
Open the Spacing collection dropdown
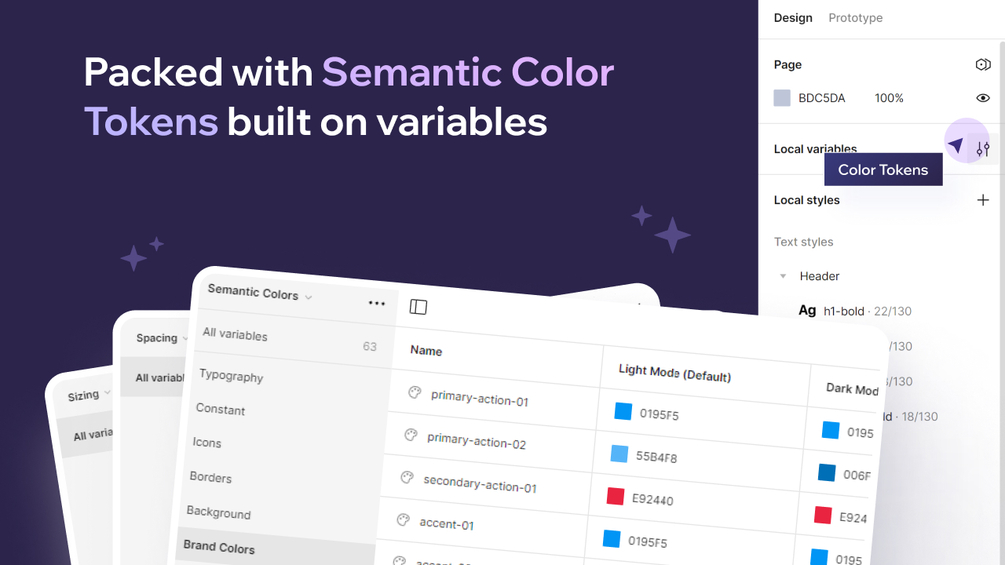(186, 339)
